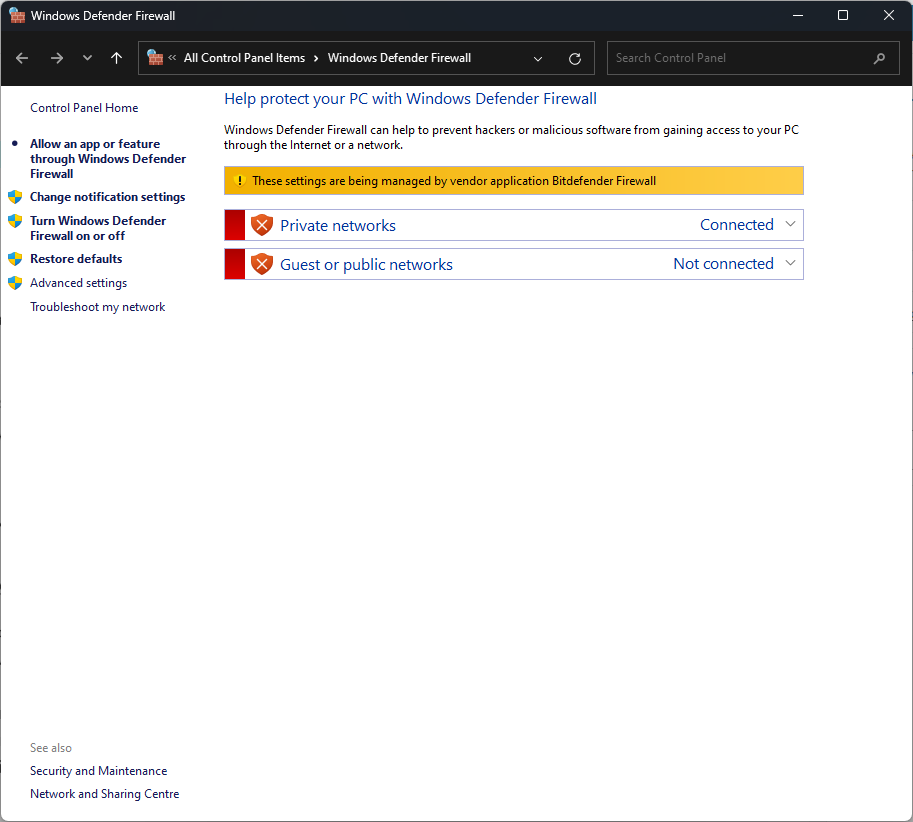
Task: Go to All Control Panel Items breadcrumb
Action: point(244,58)
